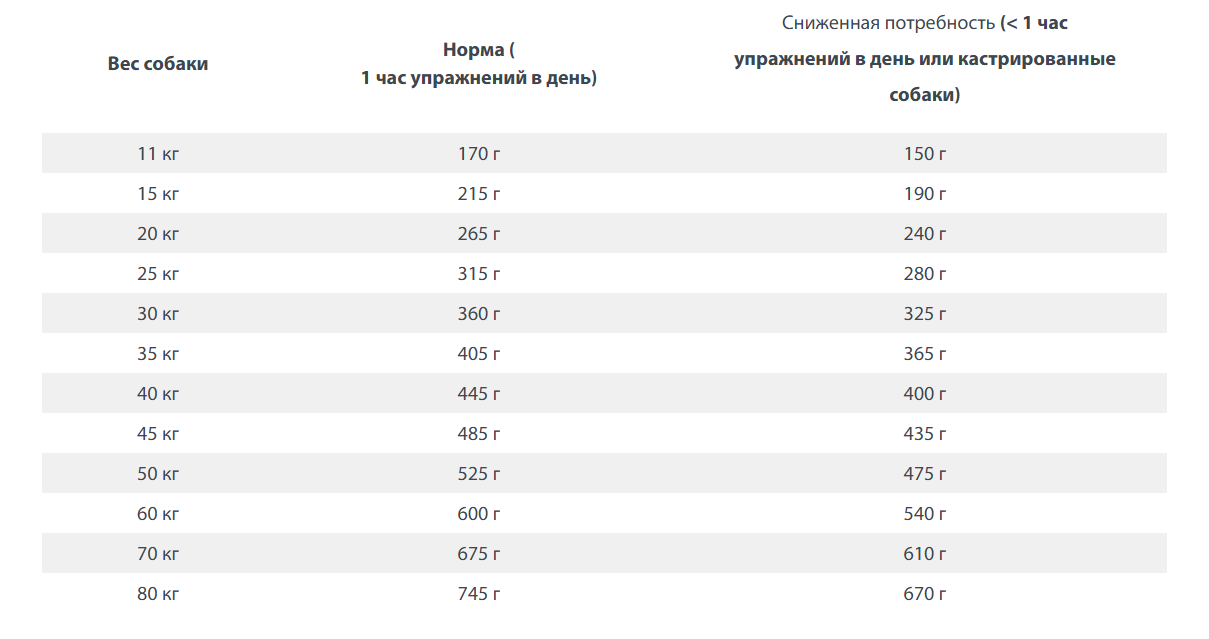1209x639 pixels.
Task: Click the 50 кг weight row
Action: [x=158, y=474]
